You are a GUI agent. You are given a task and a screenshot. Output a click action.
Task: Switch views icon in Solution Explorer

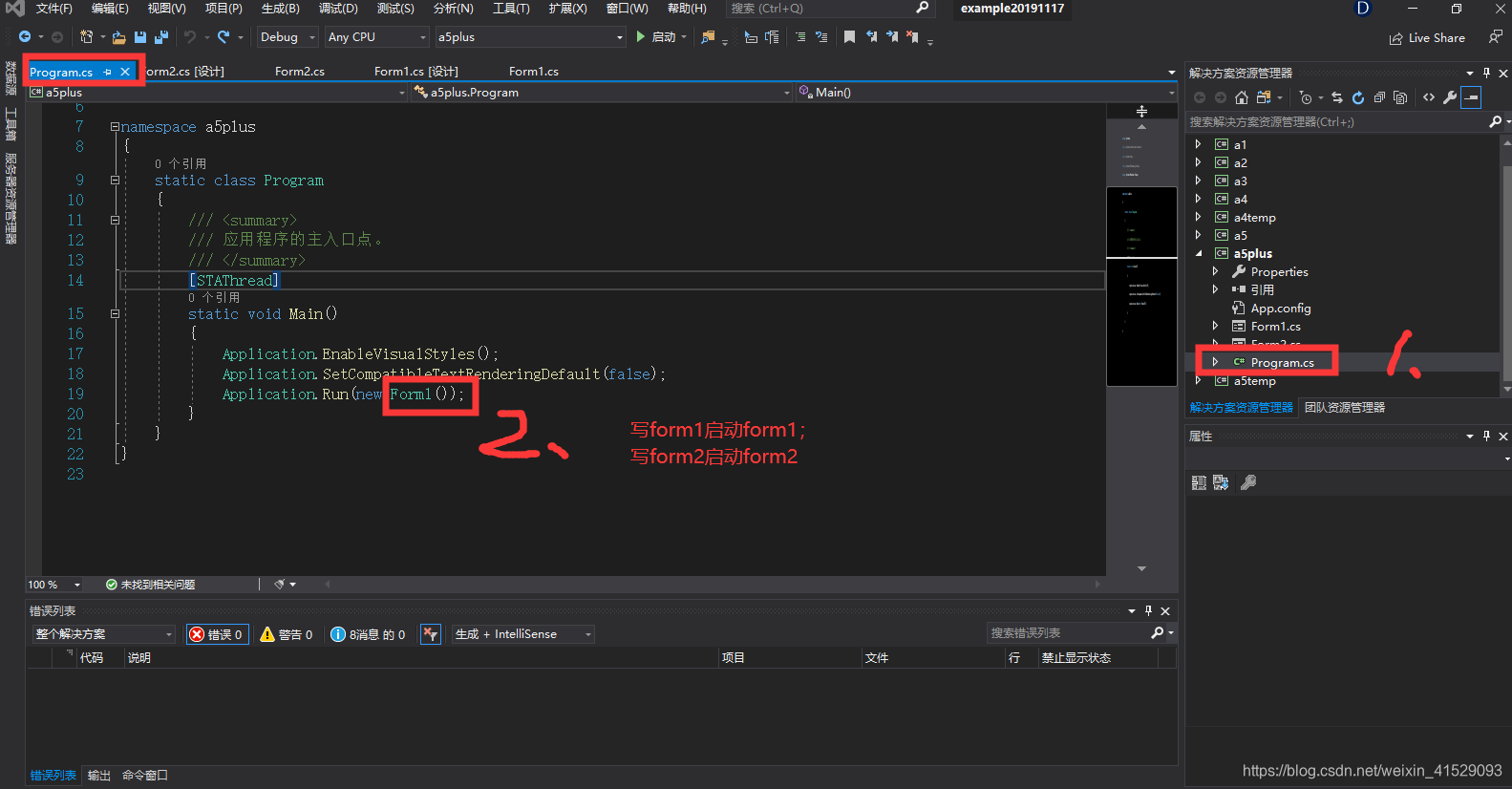1264,97
